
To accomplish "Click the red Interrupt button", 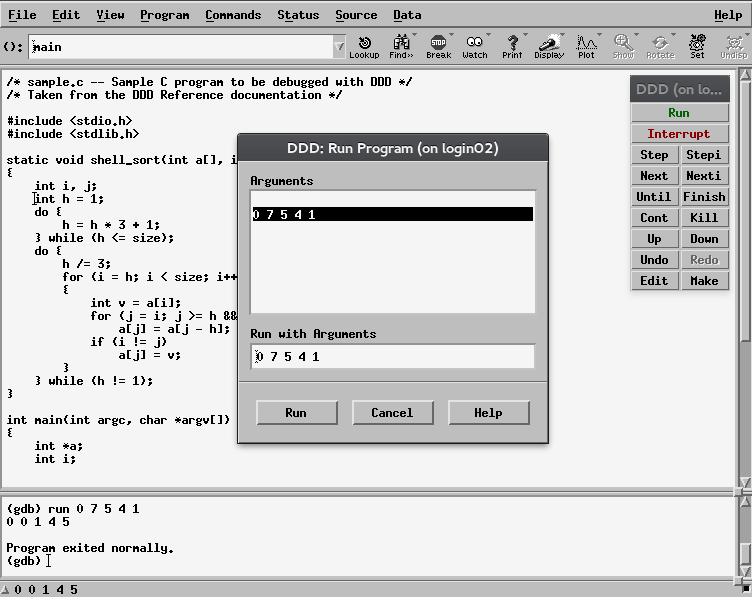I will (x=679, y=134).
